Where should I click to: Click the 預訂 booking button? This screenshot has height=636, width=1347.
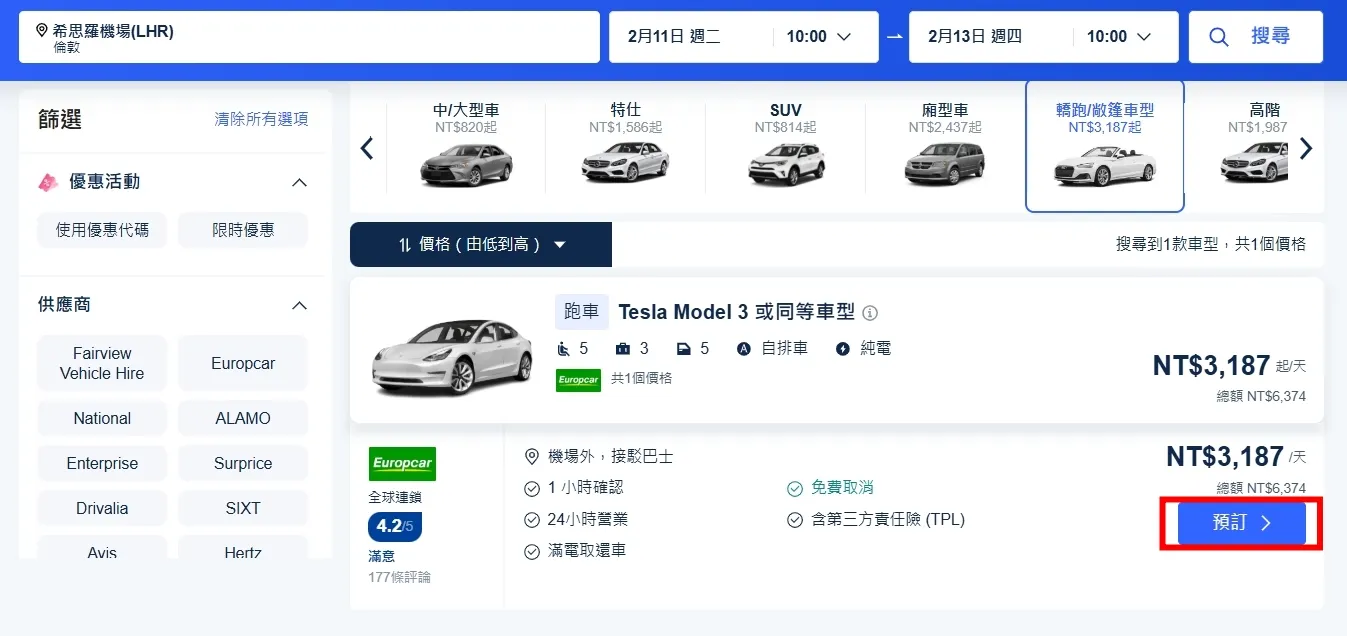(x=1242, y=523)
